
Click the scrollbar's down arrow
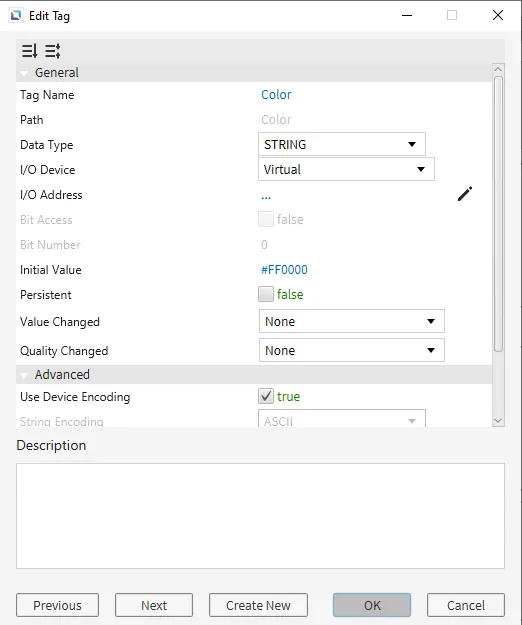pyautogui.click(x=498, y=421)
